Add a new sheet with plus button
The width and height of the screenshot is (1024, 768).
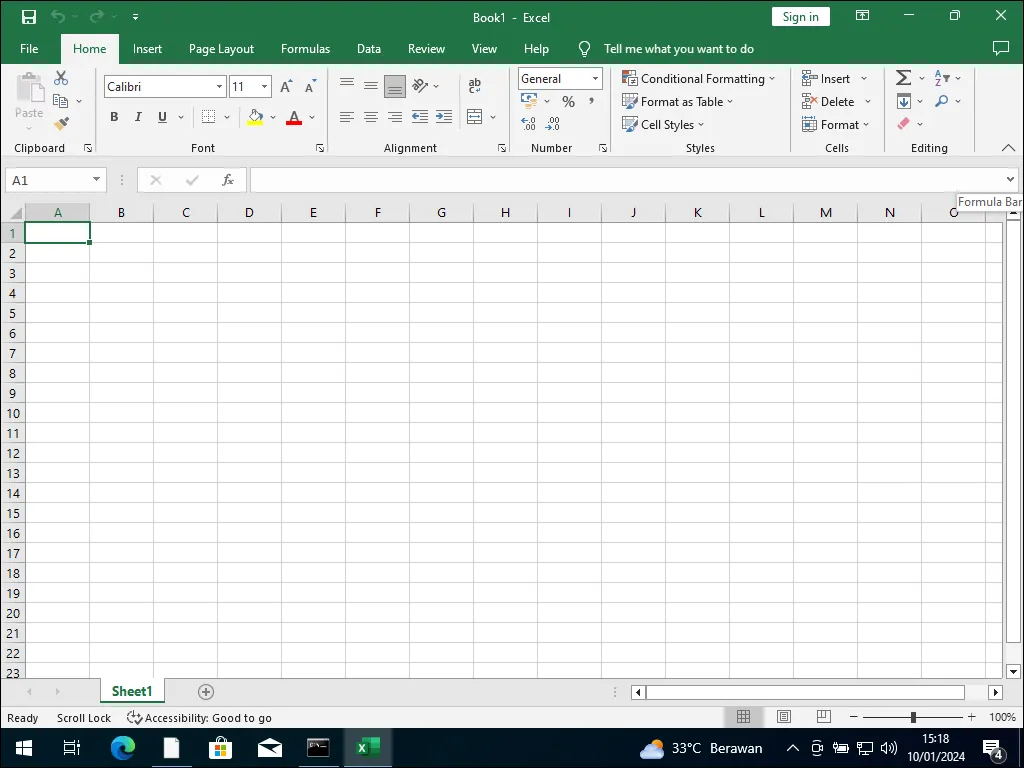[x=206, y=692]
